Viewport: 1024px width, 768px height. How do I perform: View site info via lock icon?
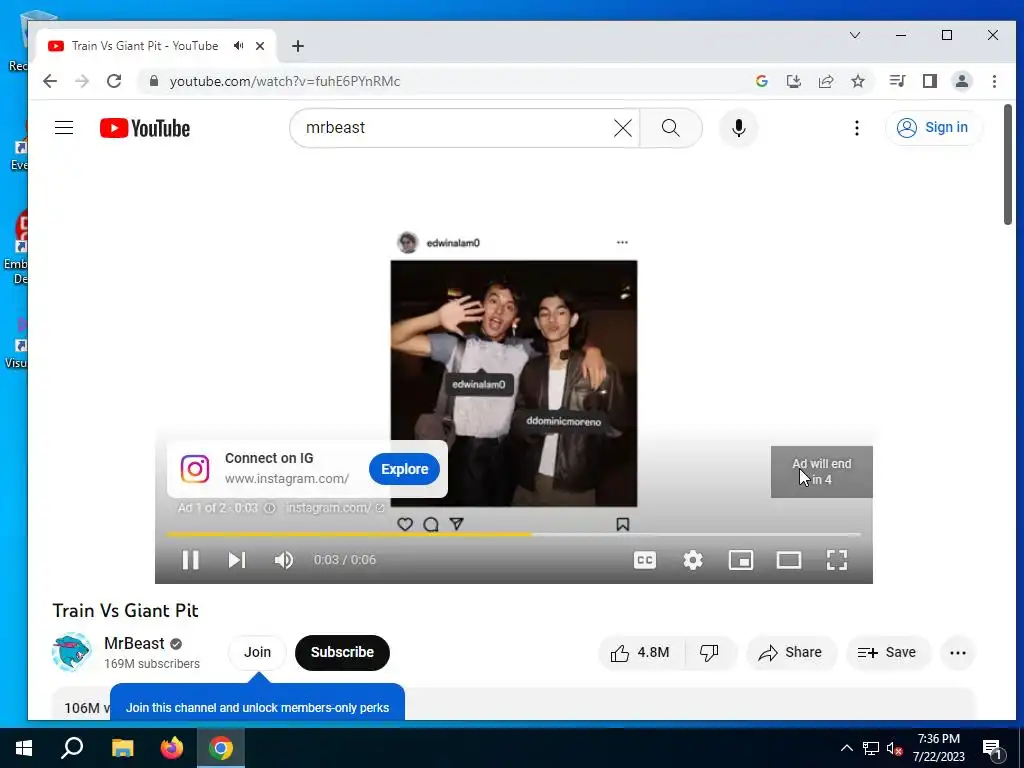pos(154,81)
